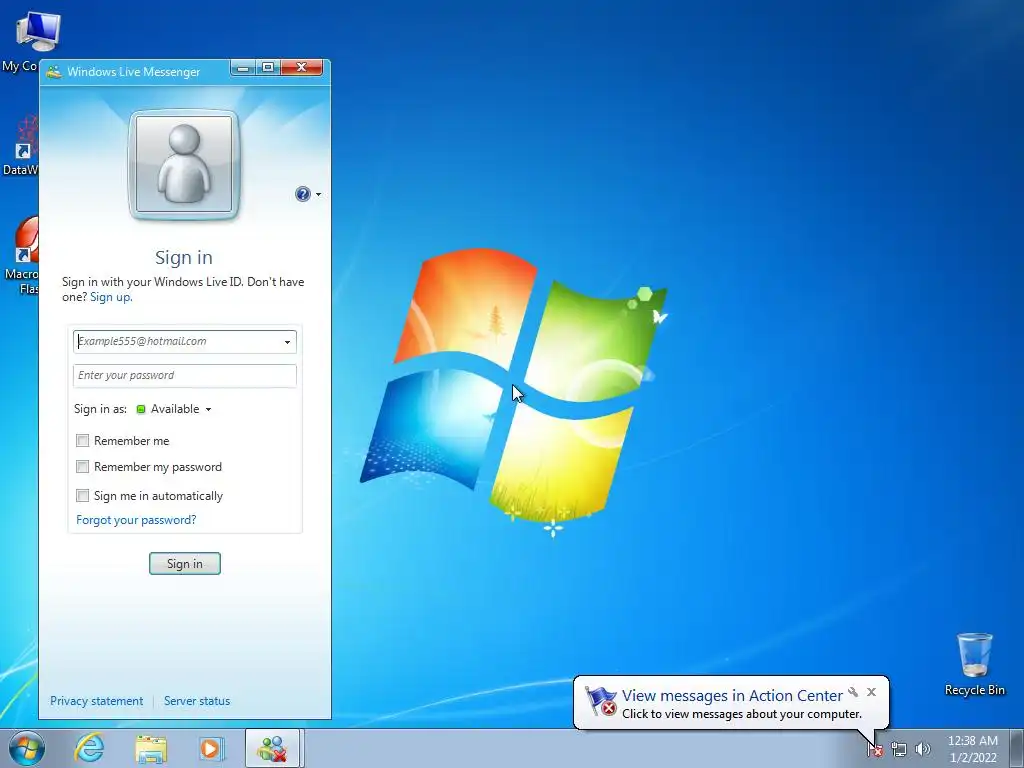The height and width of the screenshot is (768, 1024).
Task: Open the Windows Start menu
Action: (x=27, y=748)
